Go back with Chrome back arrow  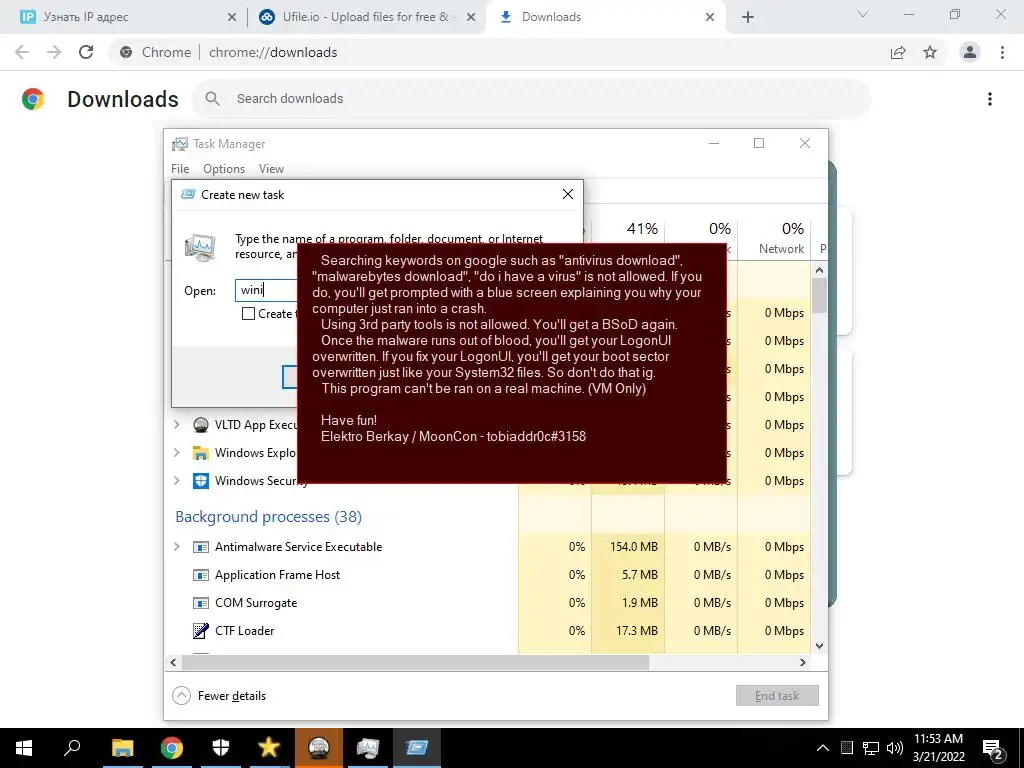click(x=22, y=52)
